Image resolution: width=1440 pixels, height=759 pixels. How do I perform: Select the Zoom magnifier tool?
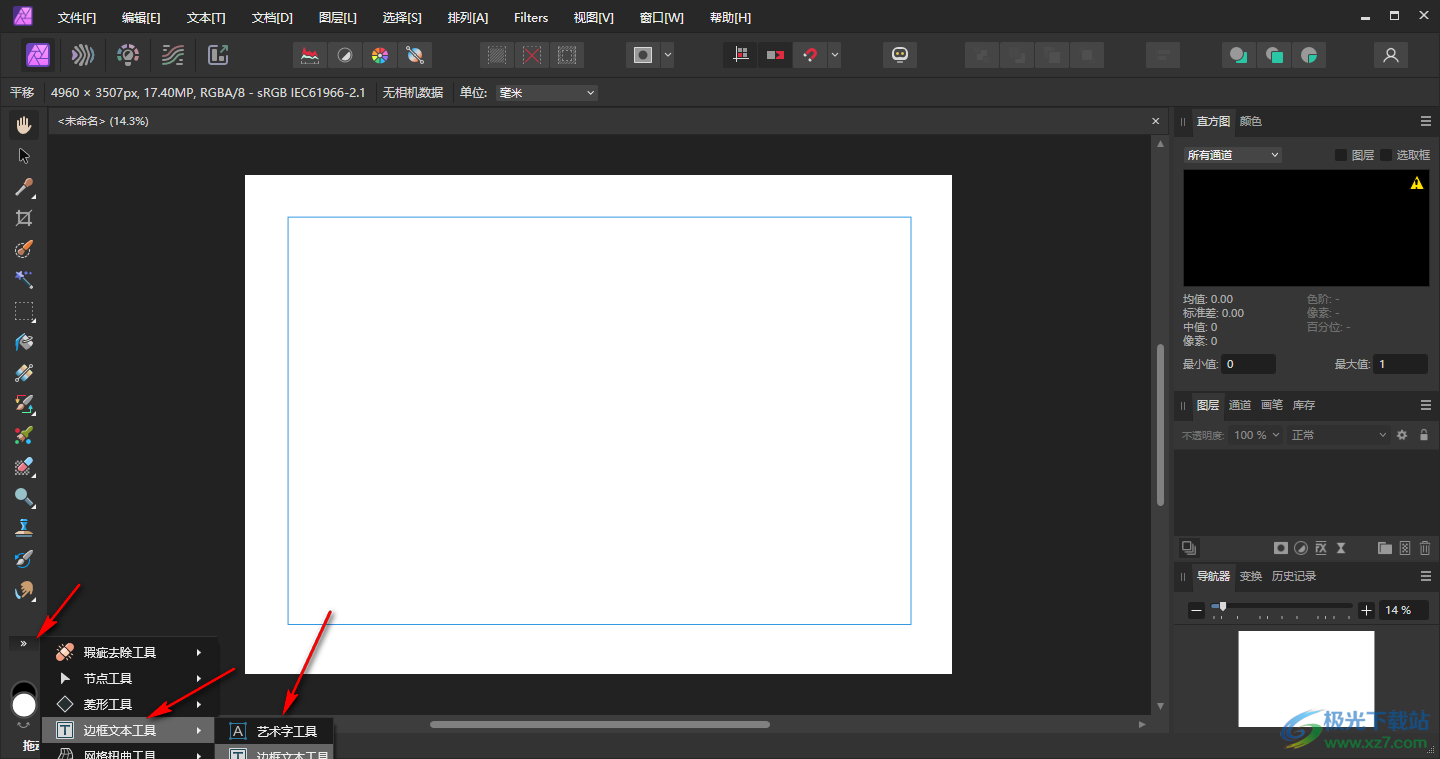[x=24, y=497]
